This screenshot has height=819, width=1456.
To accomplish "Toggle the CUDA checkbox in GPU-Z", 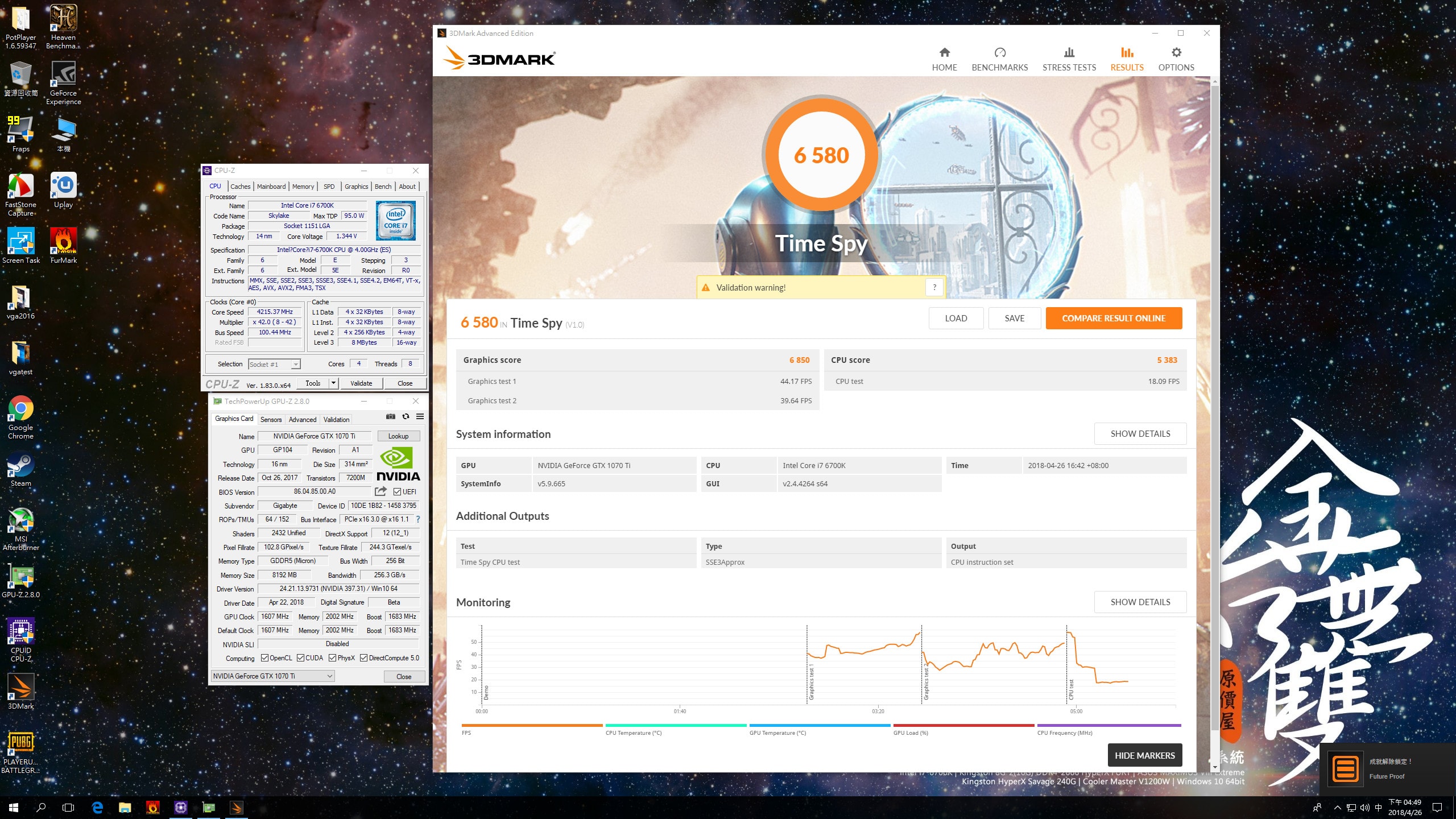I will tap(300, 658).
